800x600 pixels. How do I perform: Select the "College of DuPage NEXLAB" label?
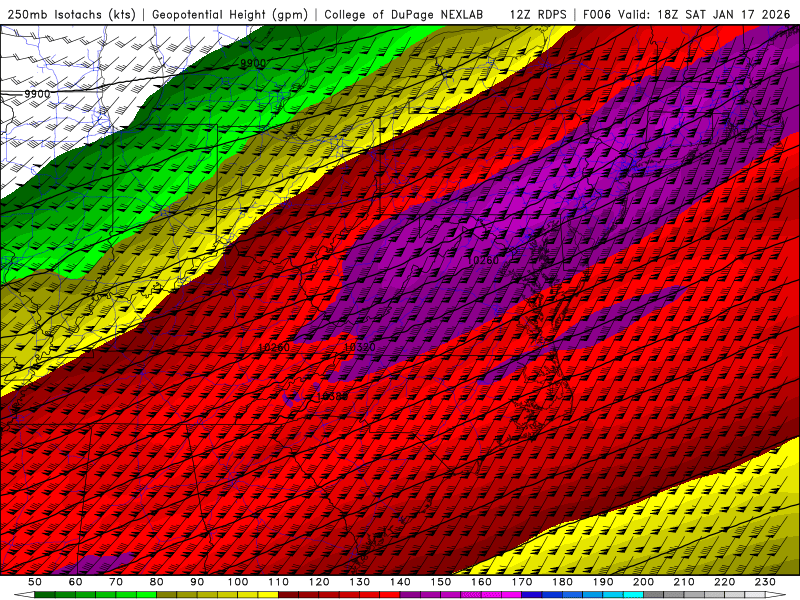click(x=404, y=14)
